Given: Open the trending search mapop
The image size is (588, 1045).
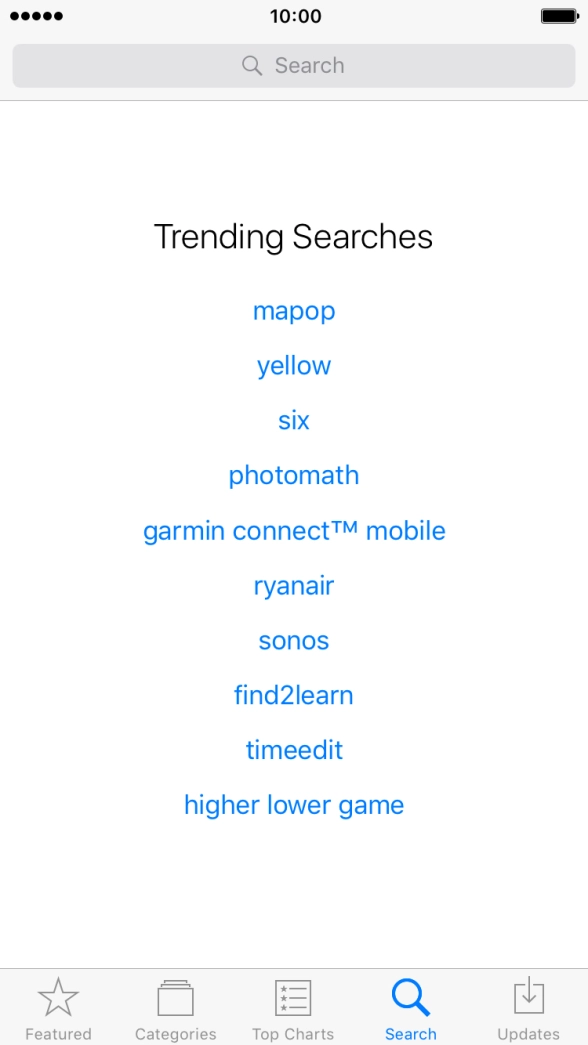Looking at the screenshot, I should [294, 311].
